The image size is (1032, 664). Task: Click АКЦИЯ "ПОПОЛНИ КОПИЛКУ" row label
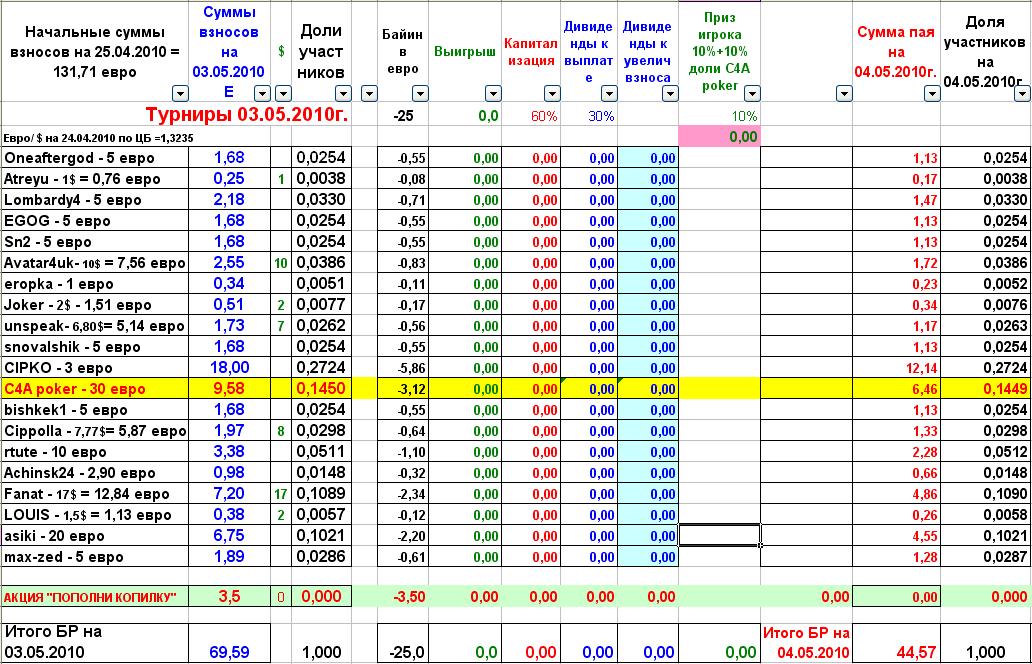[95, 597]
